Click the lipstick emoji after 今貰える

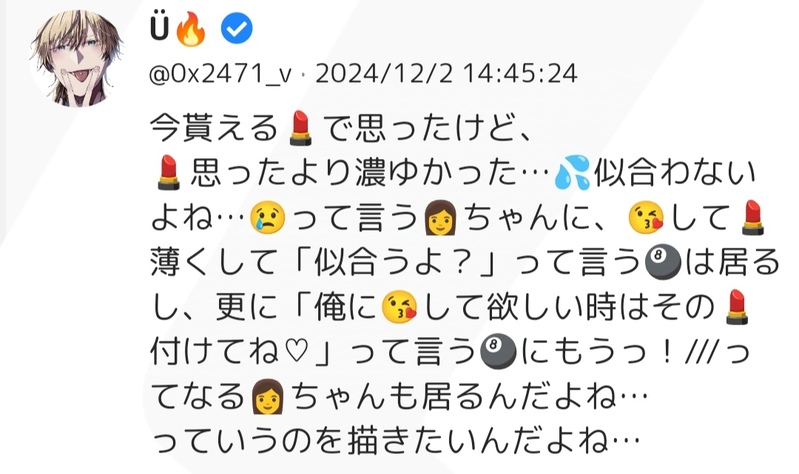click(300, 128)
